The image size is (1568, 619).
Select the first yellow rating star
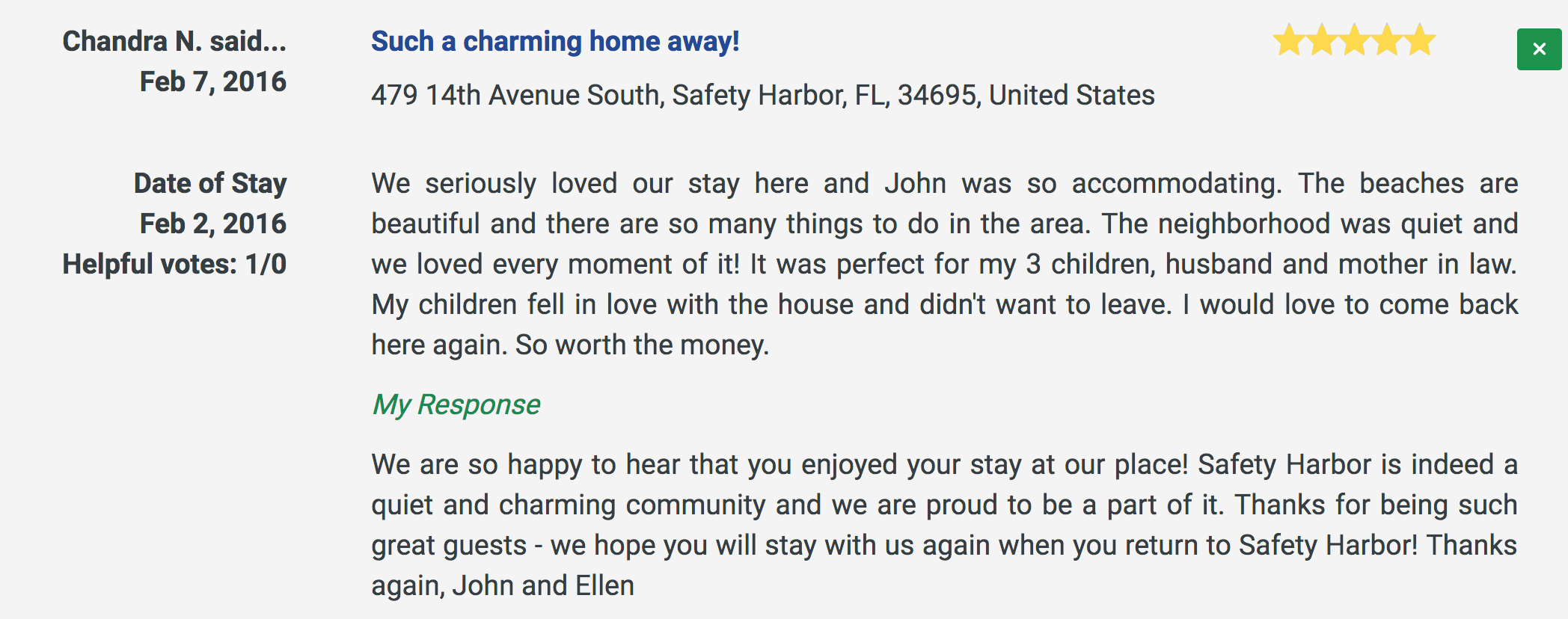1289,40
